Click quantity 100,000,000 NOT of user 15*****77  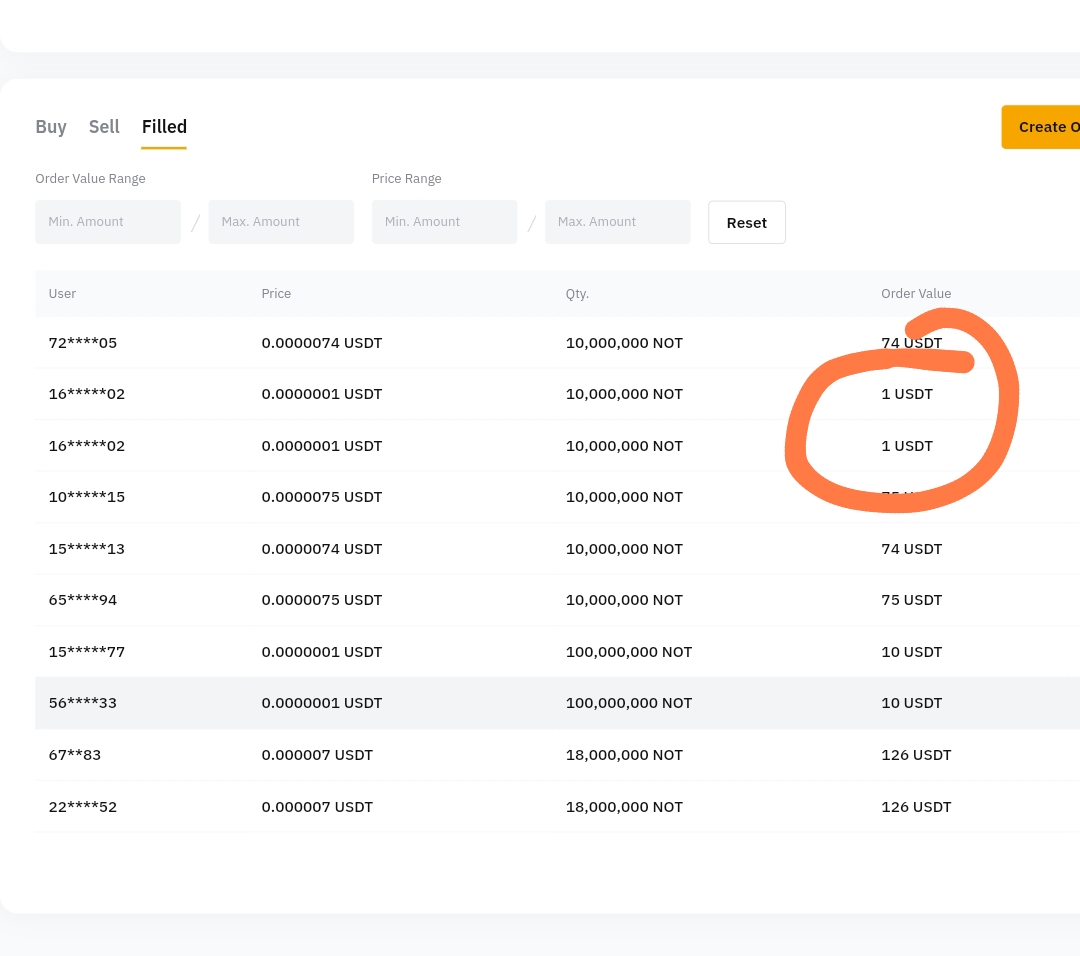pos(629,652)
